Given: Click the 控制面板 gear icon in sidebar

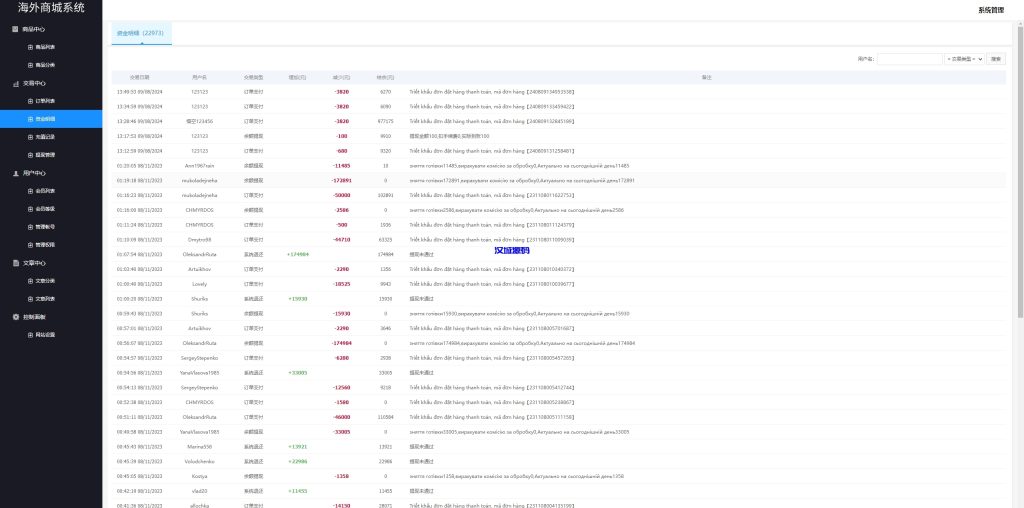Looking at the screenshot, I should [x=14, y=317].
